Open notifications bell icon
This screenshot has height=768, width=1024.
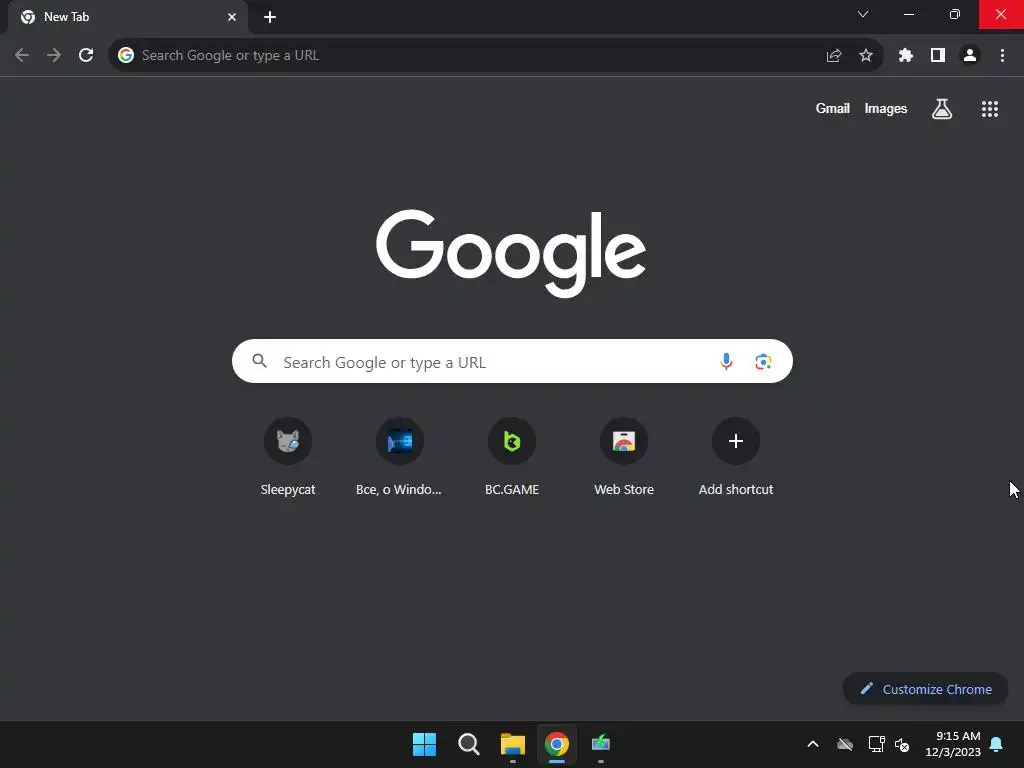point(997,744)
